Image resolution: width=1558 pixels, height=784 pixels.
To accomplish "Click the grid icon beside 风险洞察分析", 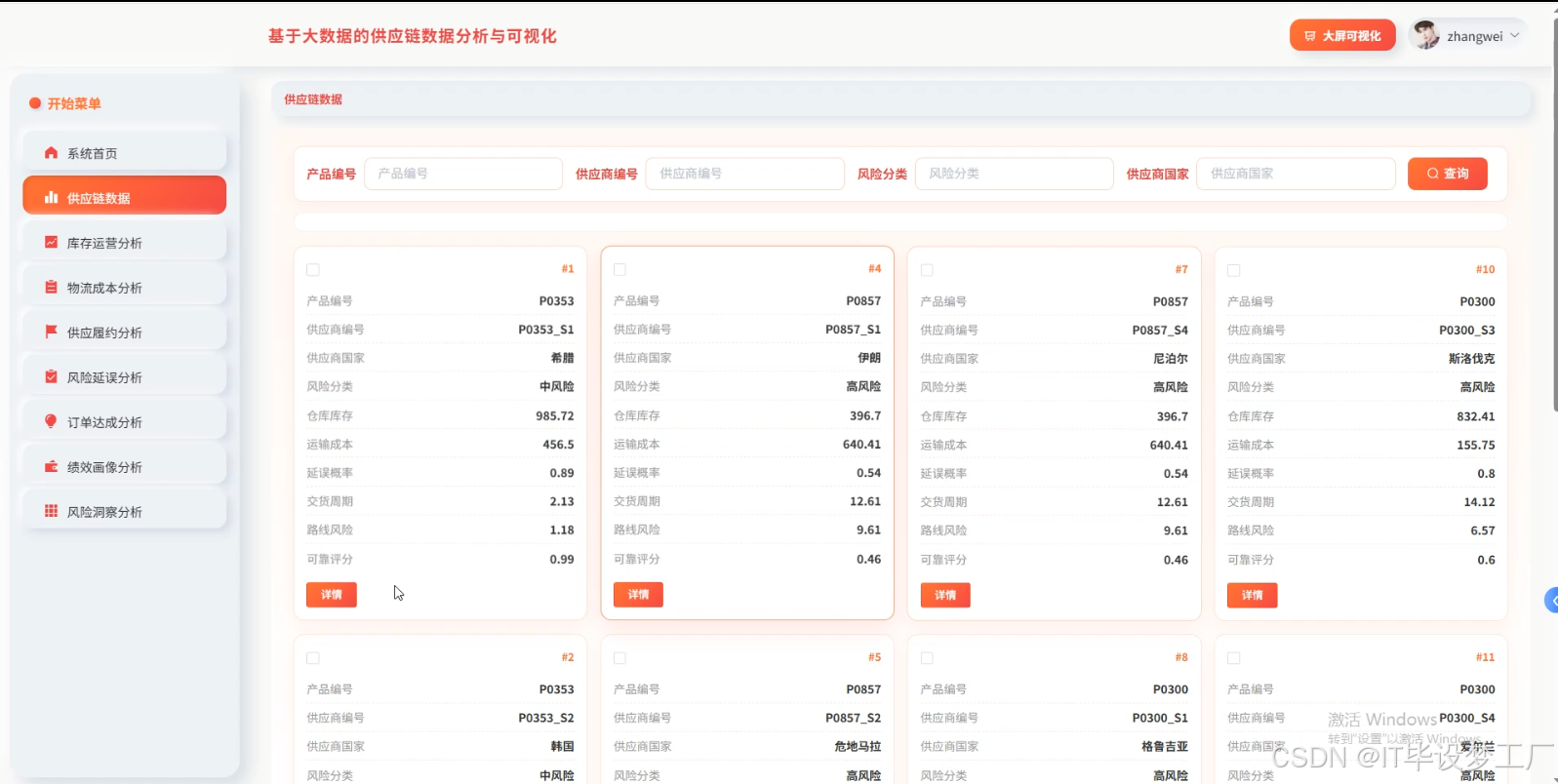I will point(51,511).
